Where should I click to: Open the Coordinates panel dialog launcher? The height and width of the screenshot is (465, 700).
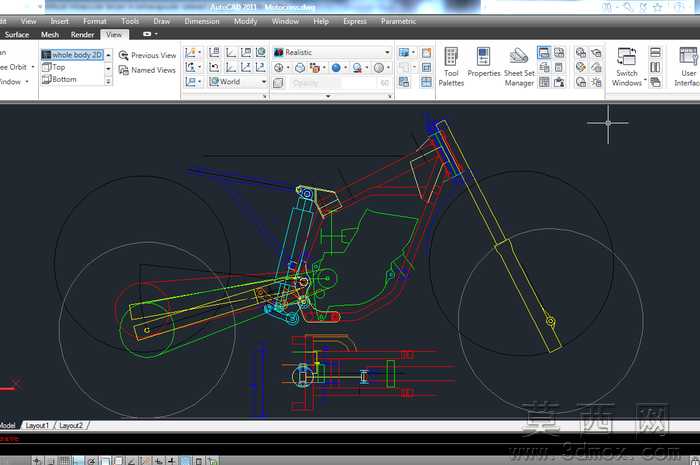tap(264, 96)
